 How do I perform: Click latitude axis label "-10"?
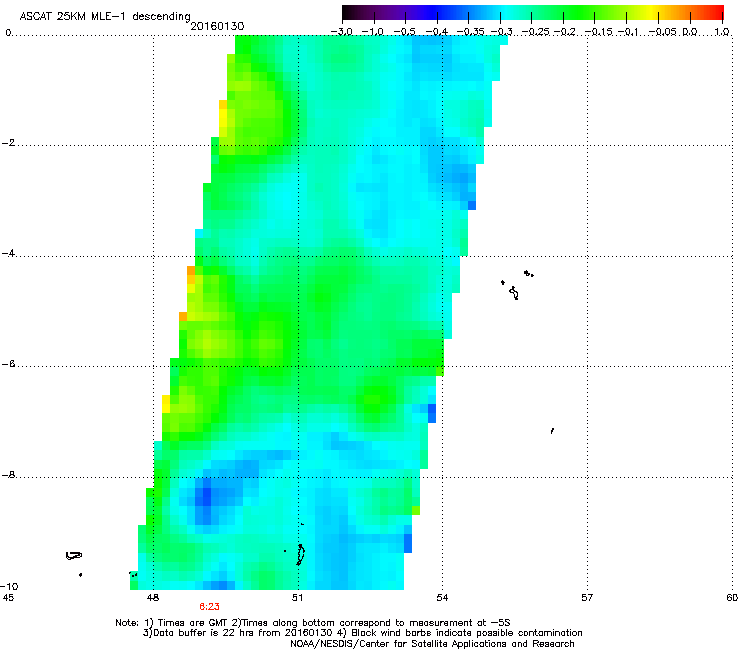[9, 586]
